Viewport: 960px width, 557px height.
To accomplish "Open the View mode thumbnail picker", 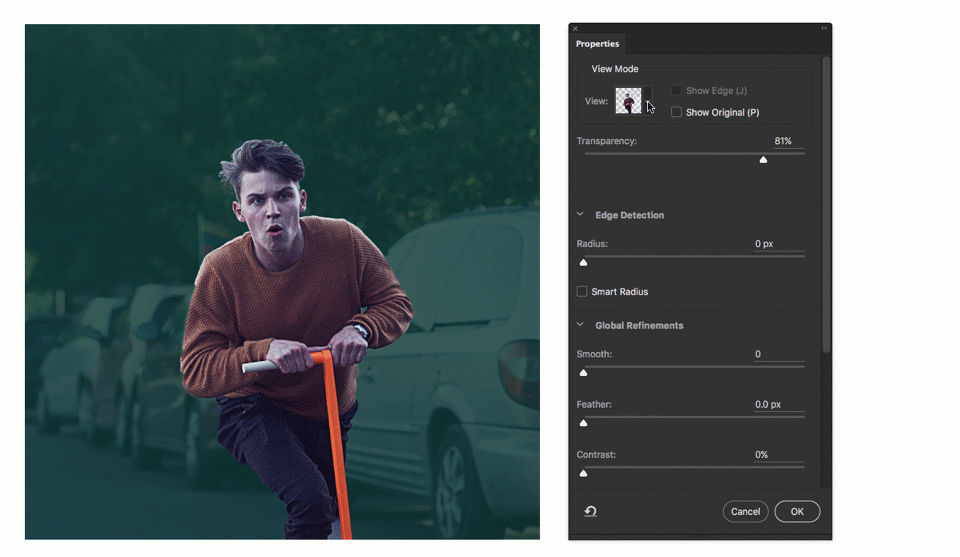I will pos(628,100).
